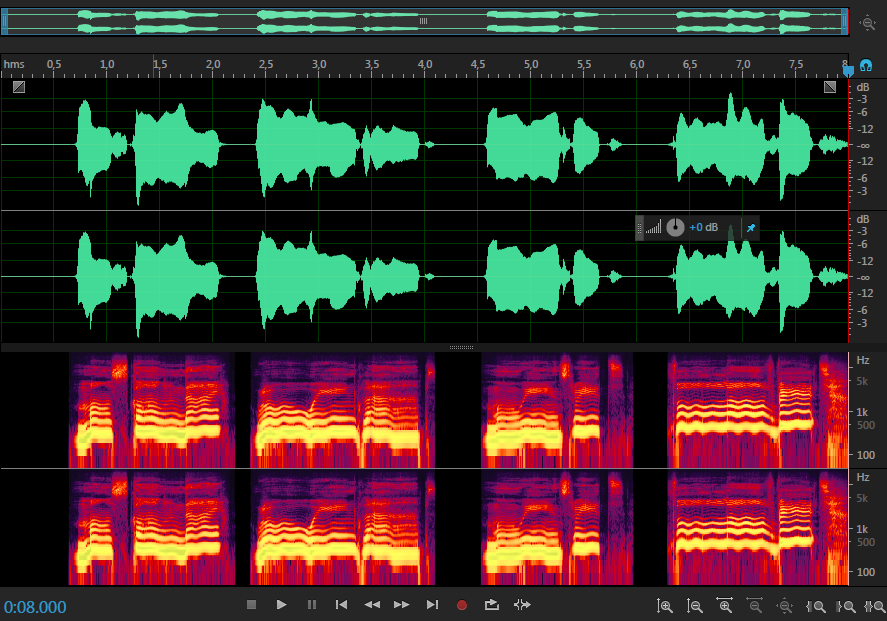Start recording with the red Record button
Viewport: 887px width, 621px height.
pyautogui.click(x=462, y=605)
